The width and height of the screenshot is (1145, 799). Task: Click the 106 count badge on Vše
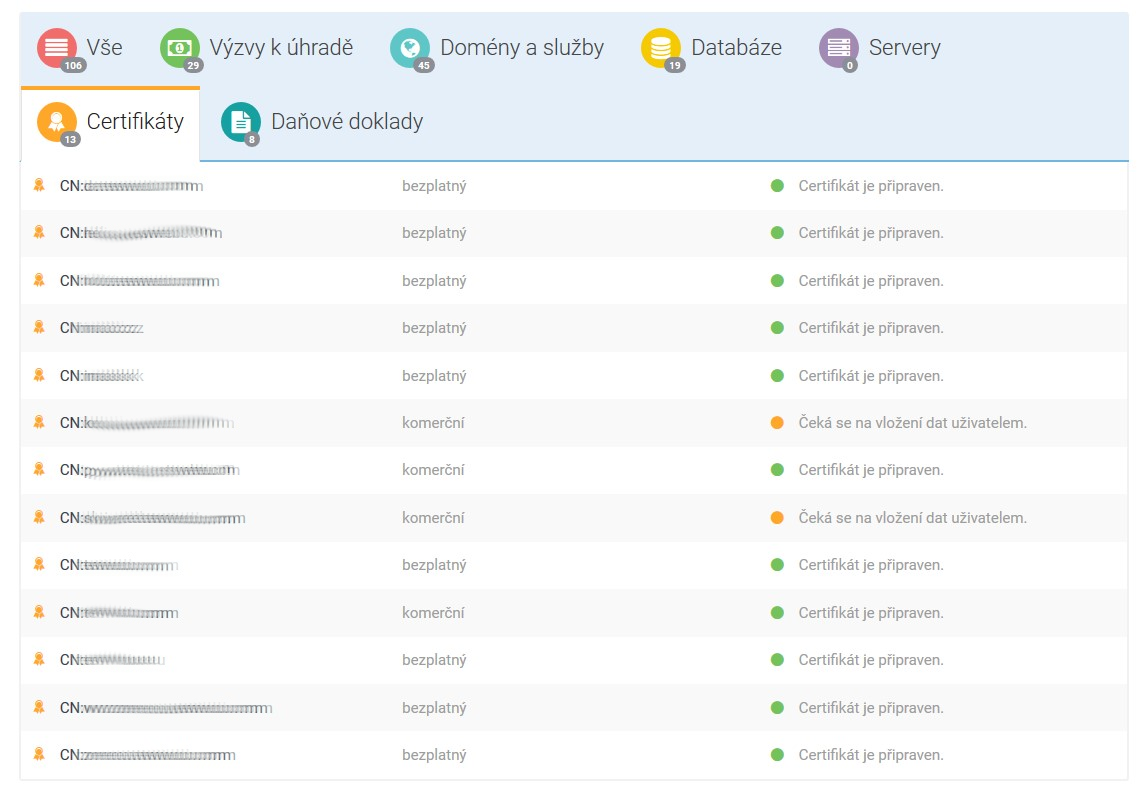click(72, 66)
